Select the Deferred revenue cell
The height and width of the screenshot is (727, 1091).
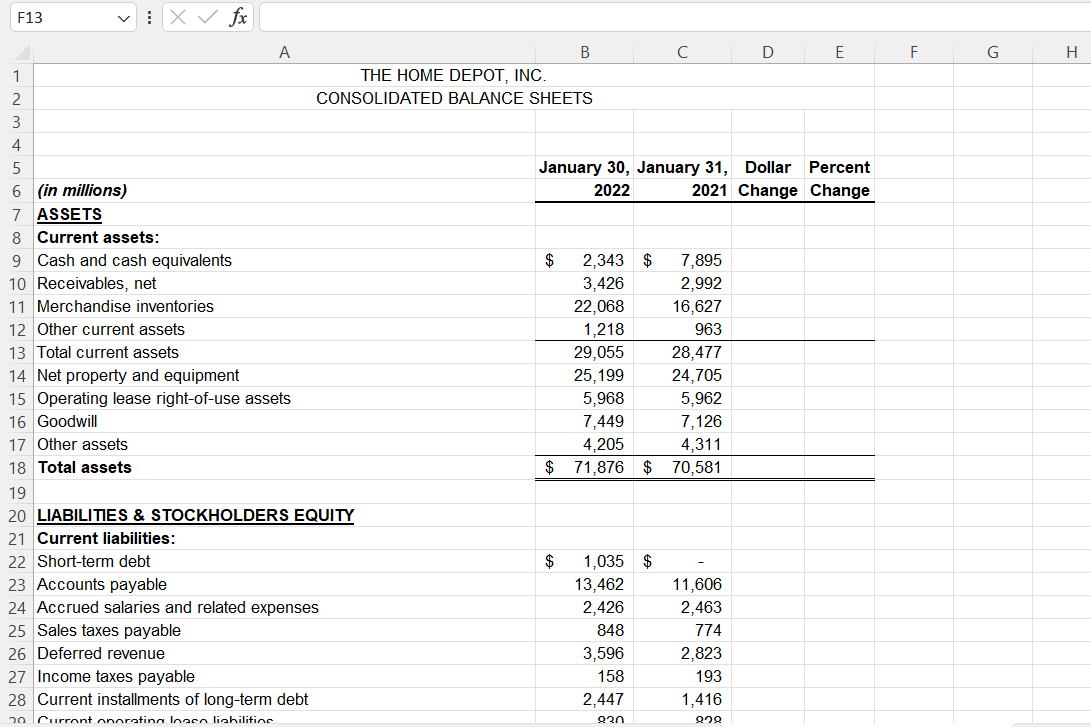[101, 653]
